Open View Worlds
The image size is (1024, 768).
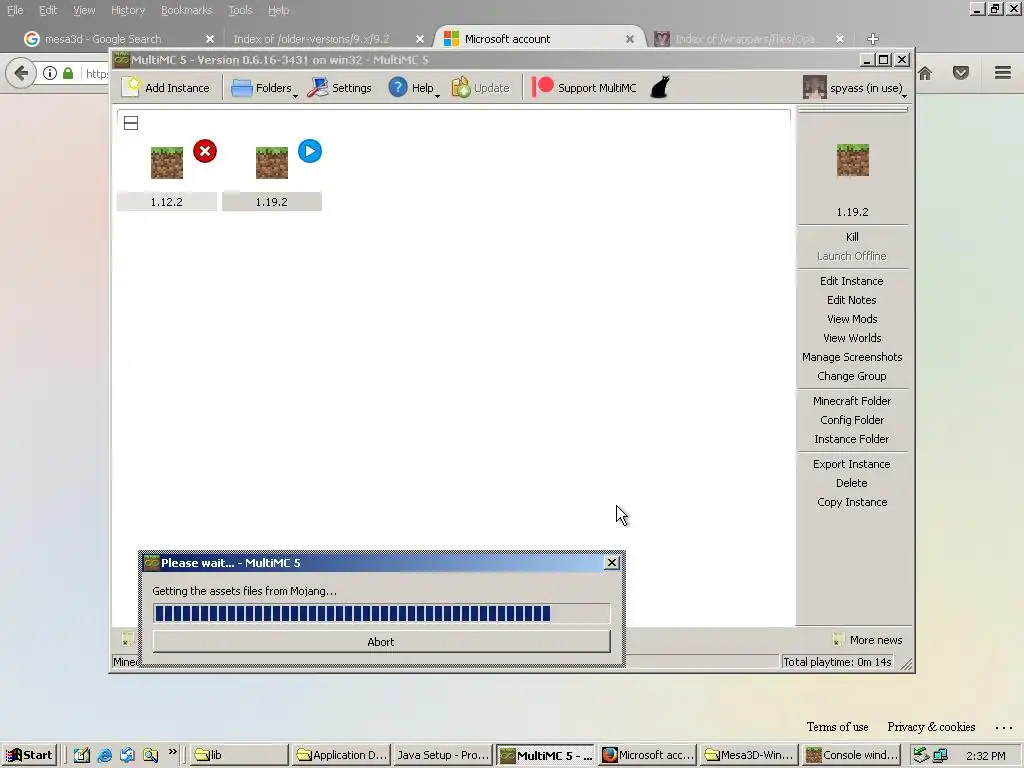[x=852, y=338]
